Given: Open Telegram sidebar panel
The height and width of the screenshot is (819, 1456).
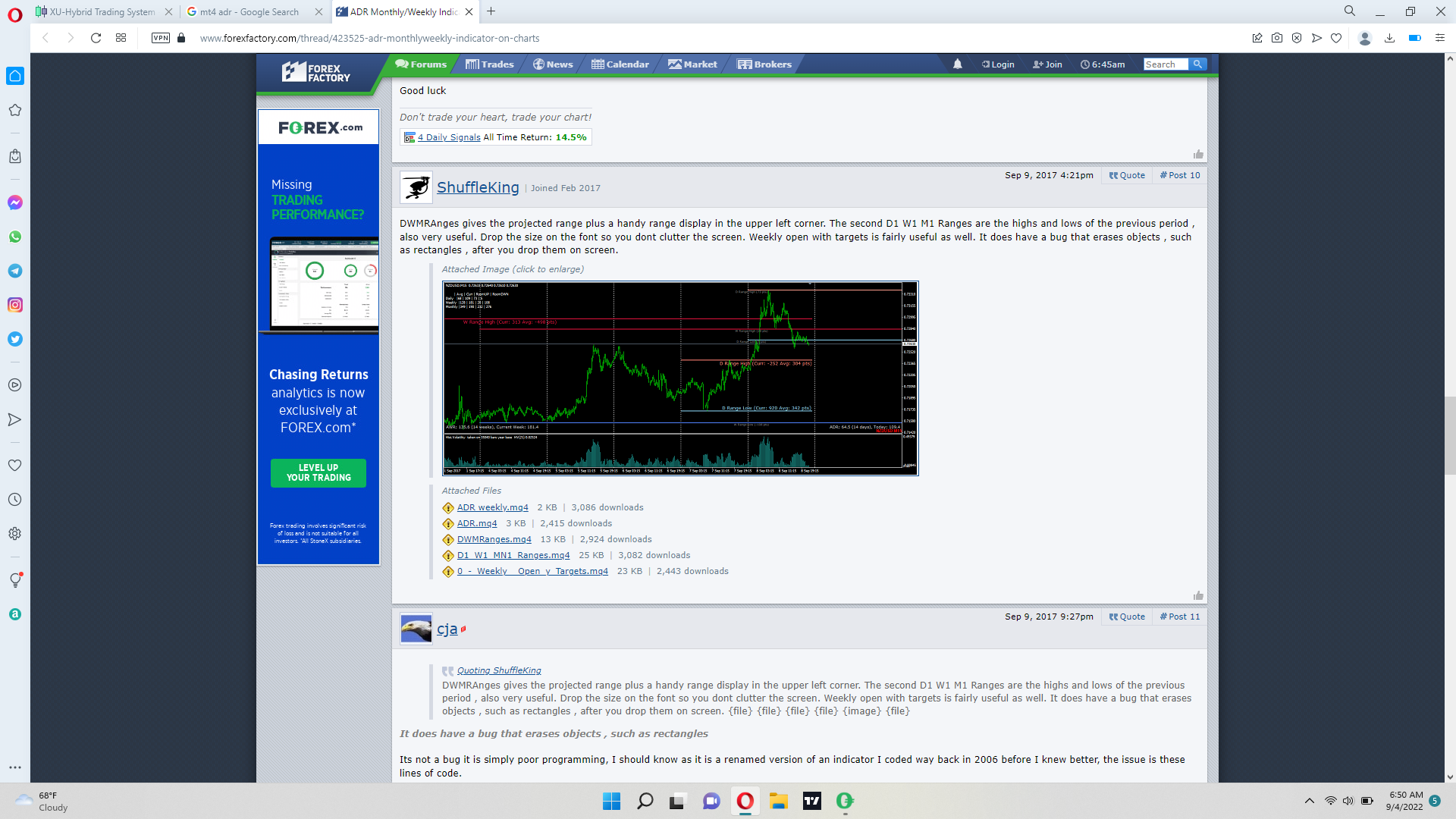Looking at the screenshot, I should tap(14, 271).
